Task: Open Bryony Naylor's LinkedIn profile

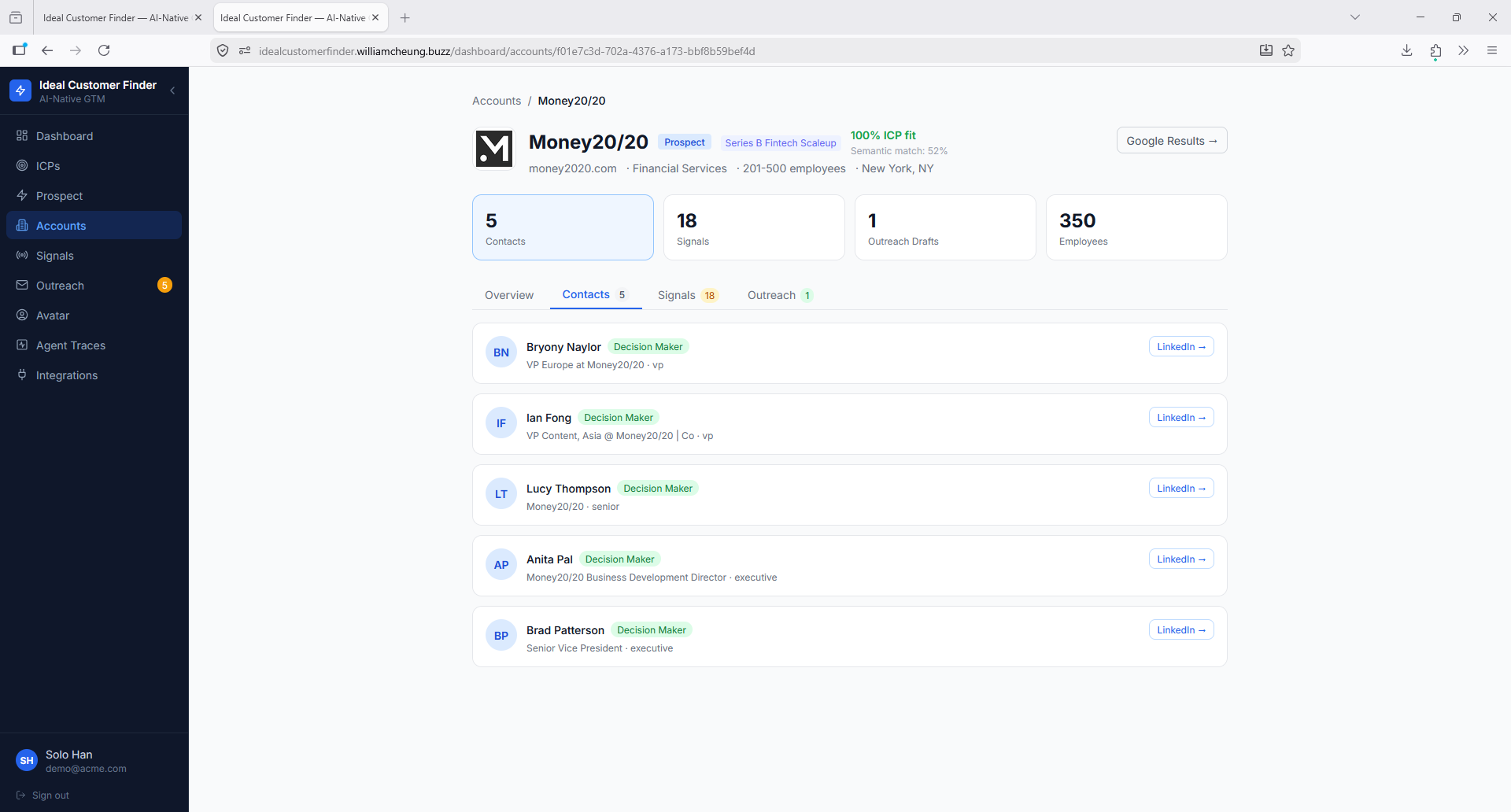Action: click(1181, 347)
